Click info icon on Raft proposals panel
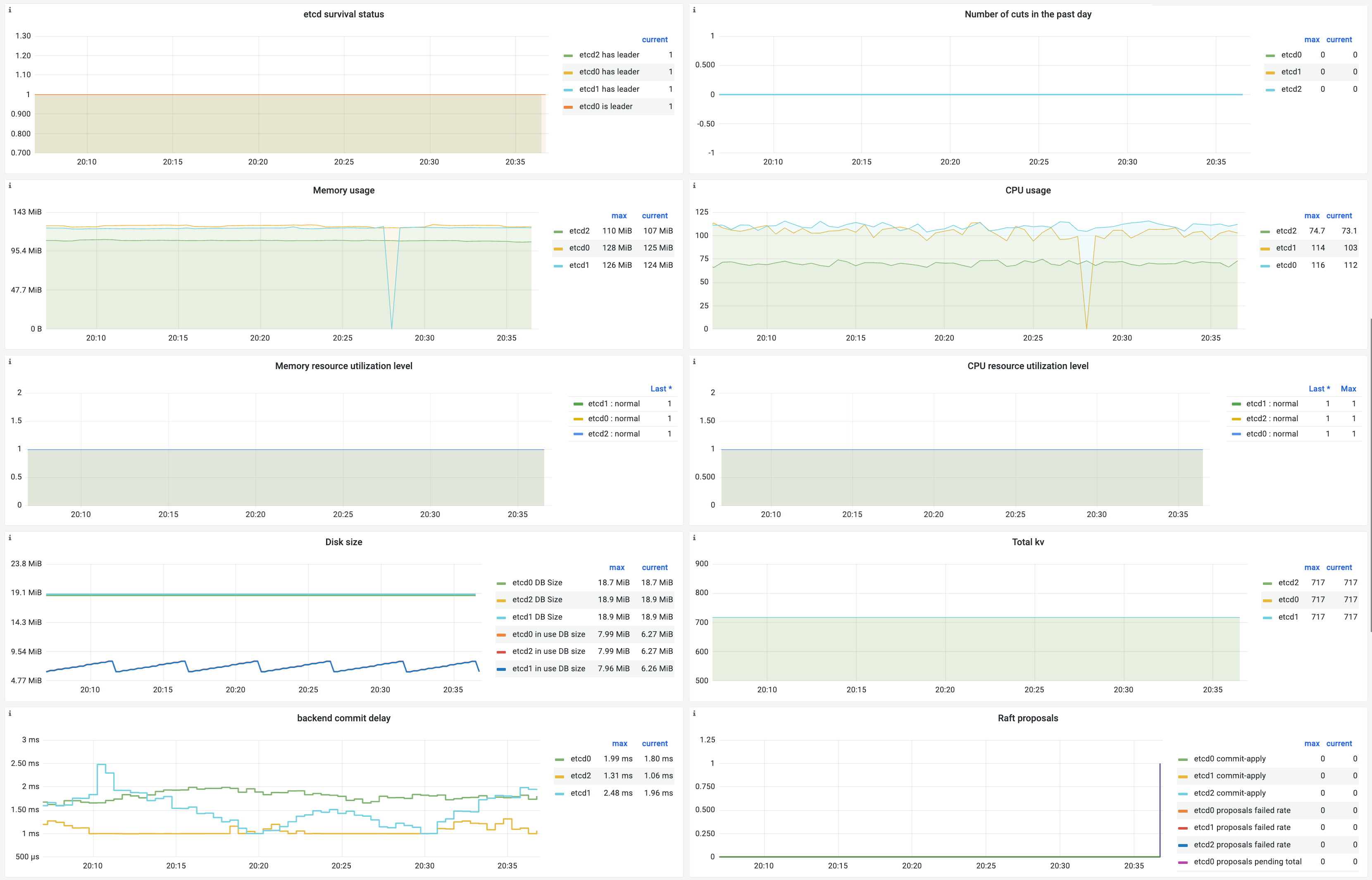Viewport: 1372px width, 880px height. click(x=694, y=714)
